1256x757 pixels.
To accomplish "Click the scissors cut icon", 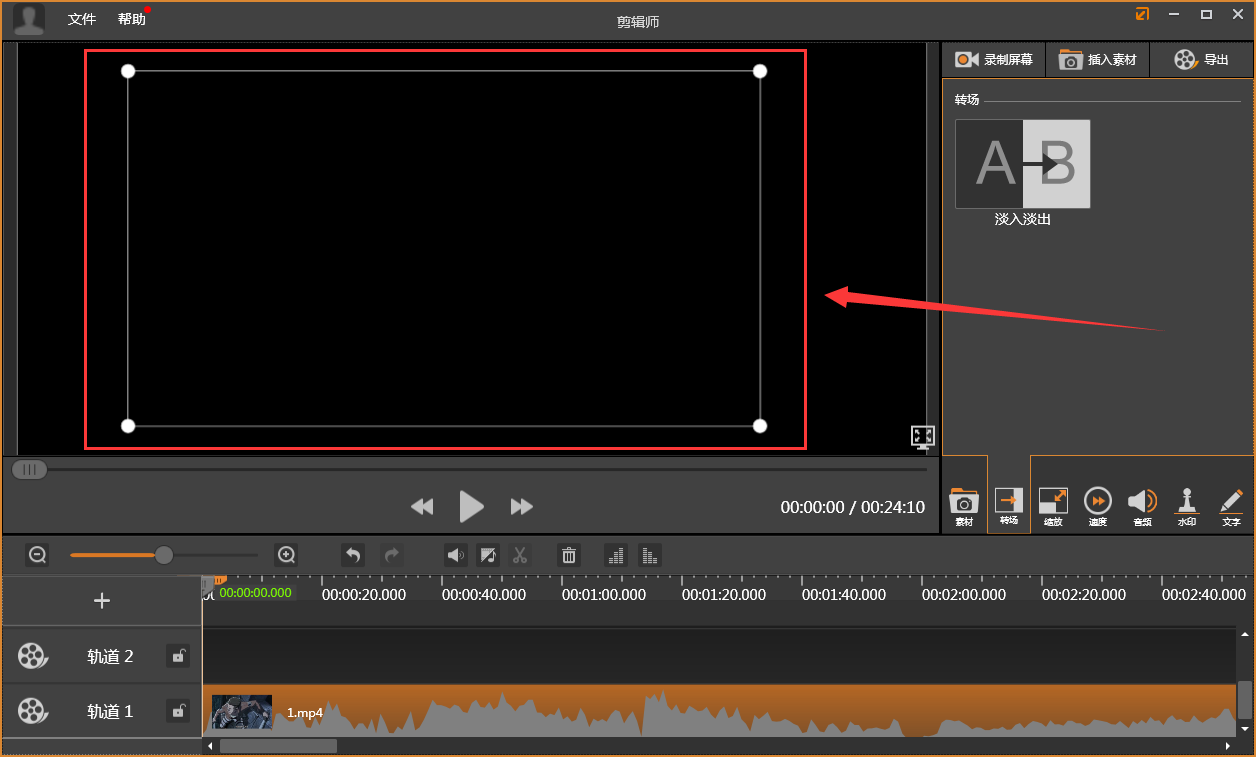I will click(x=520, y=555).
